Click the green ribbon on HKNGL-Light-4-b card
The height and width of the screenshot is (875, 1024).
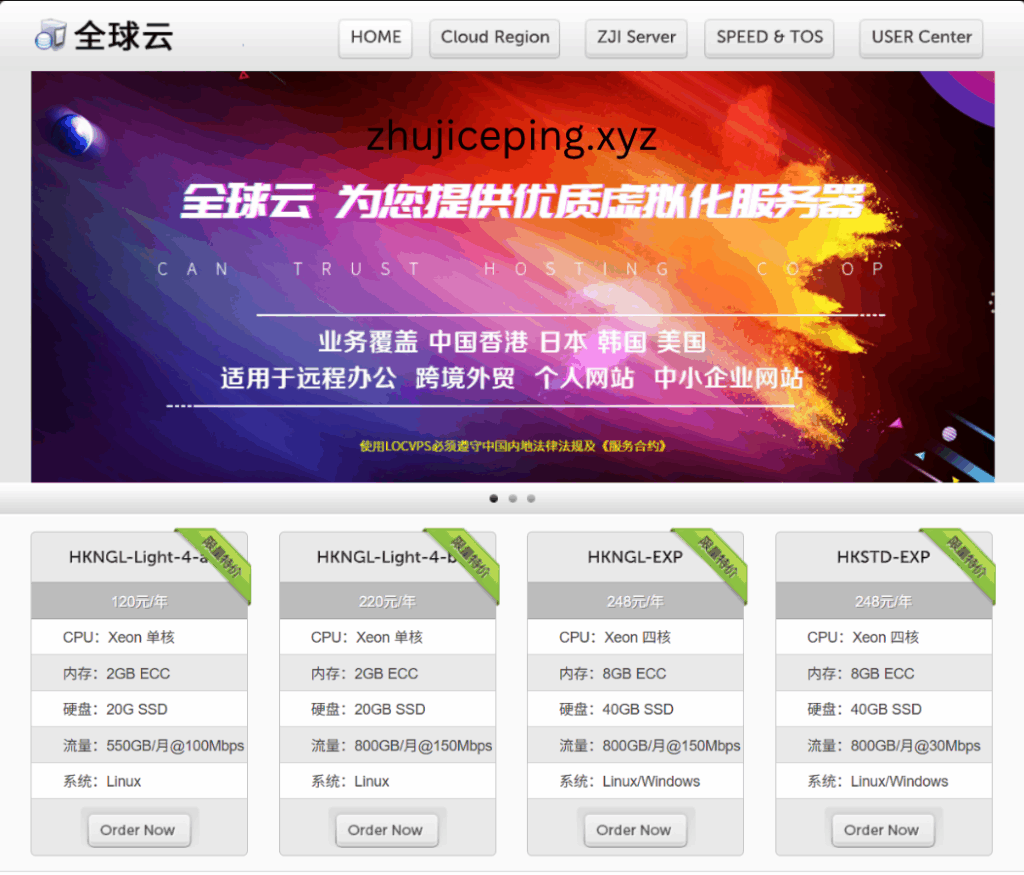click(468, 560)
